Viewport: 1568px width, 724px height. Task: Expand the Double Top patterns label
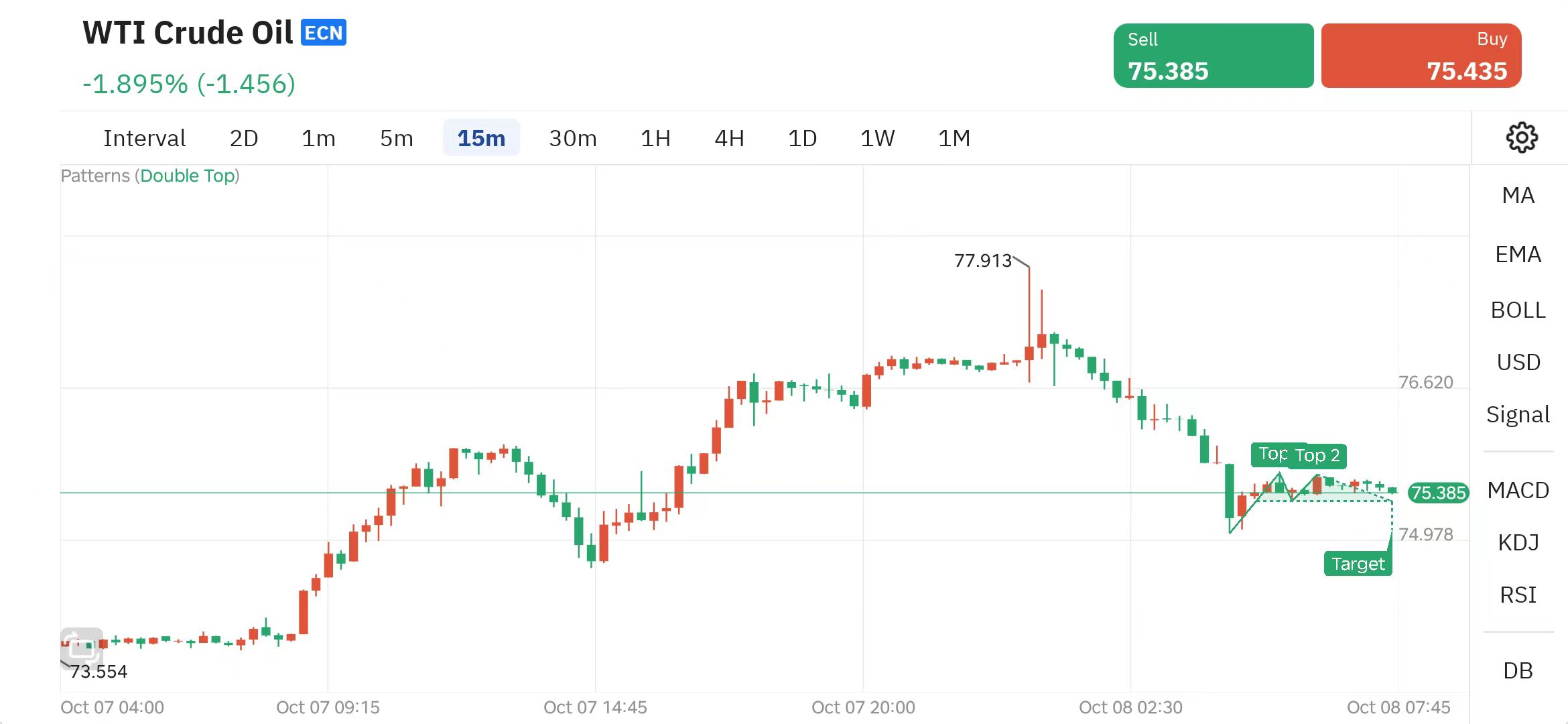[x=188, y=176]
